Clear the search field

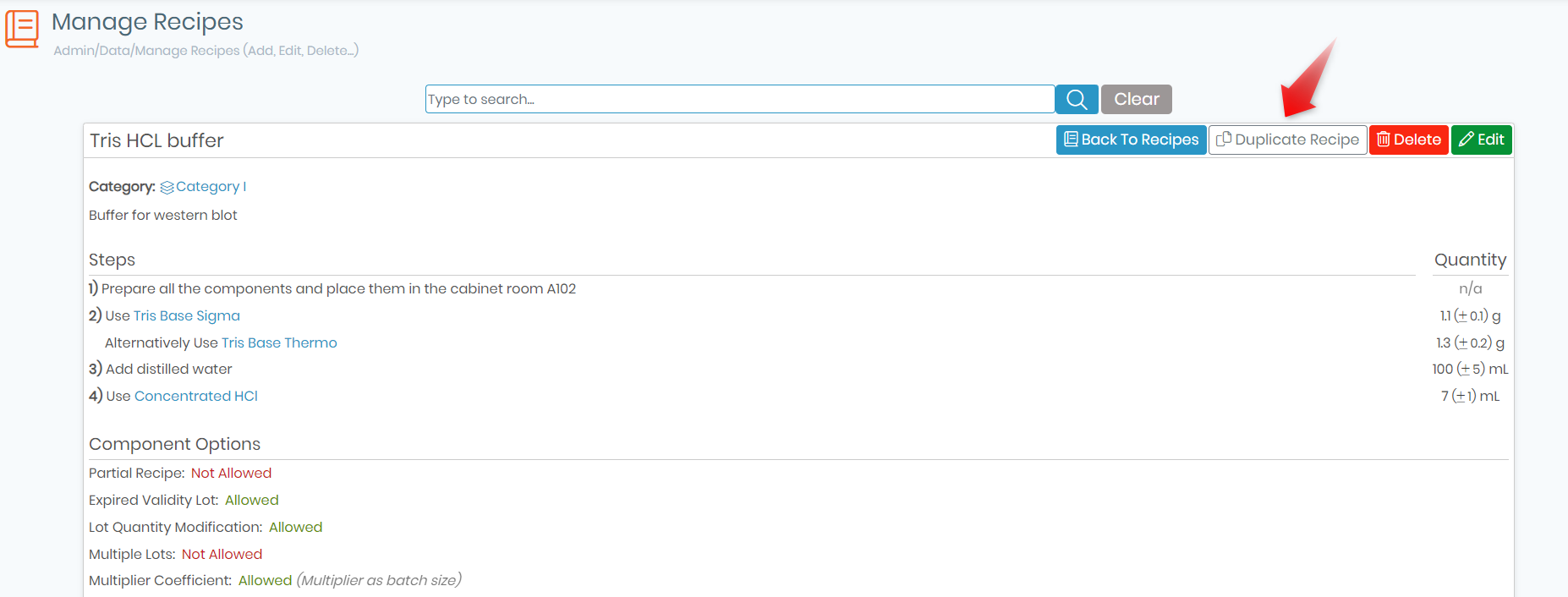point(1136,99)
